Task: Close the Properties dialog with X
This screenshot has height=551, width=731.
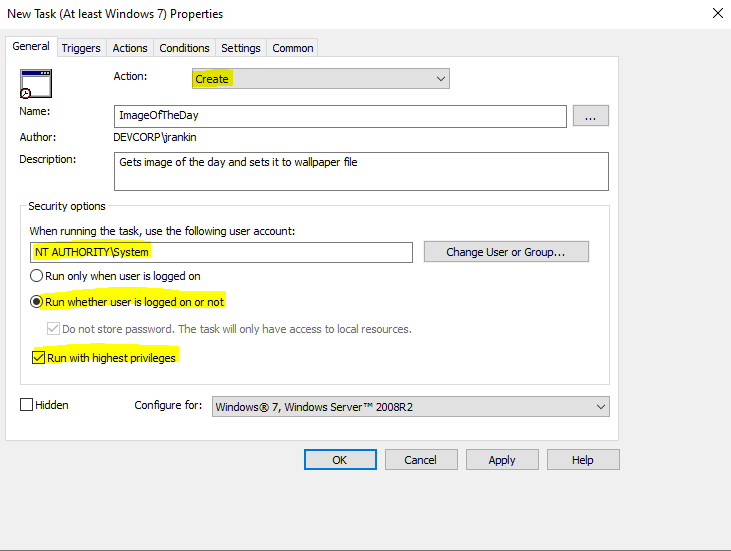Action: coord(717,14)
